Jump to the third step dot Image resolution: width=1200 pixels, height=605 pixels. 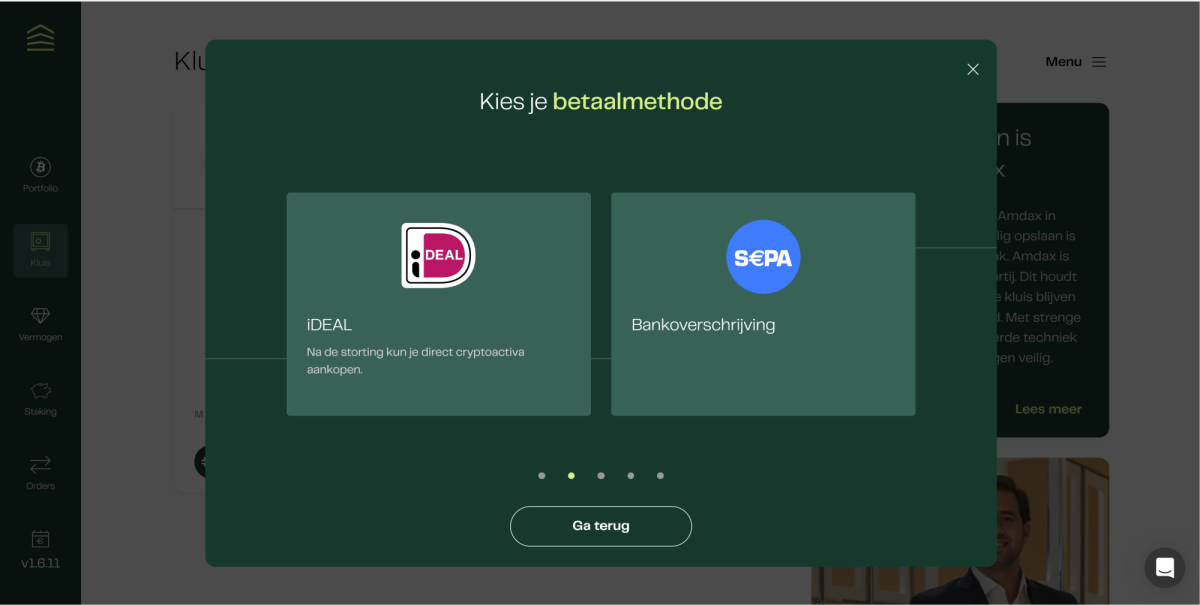(x=601, y=476)
